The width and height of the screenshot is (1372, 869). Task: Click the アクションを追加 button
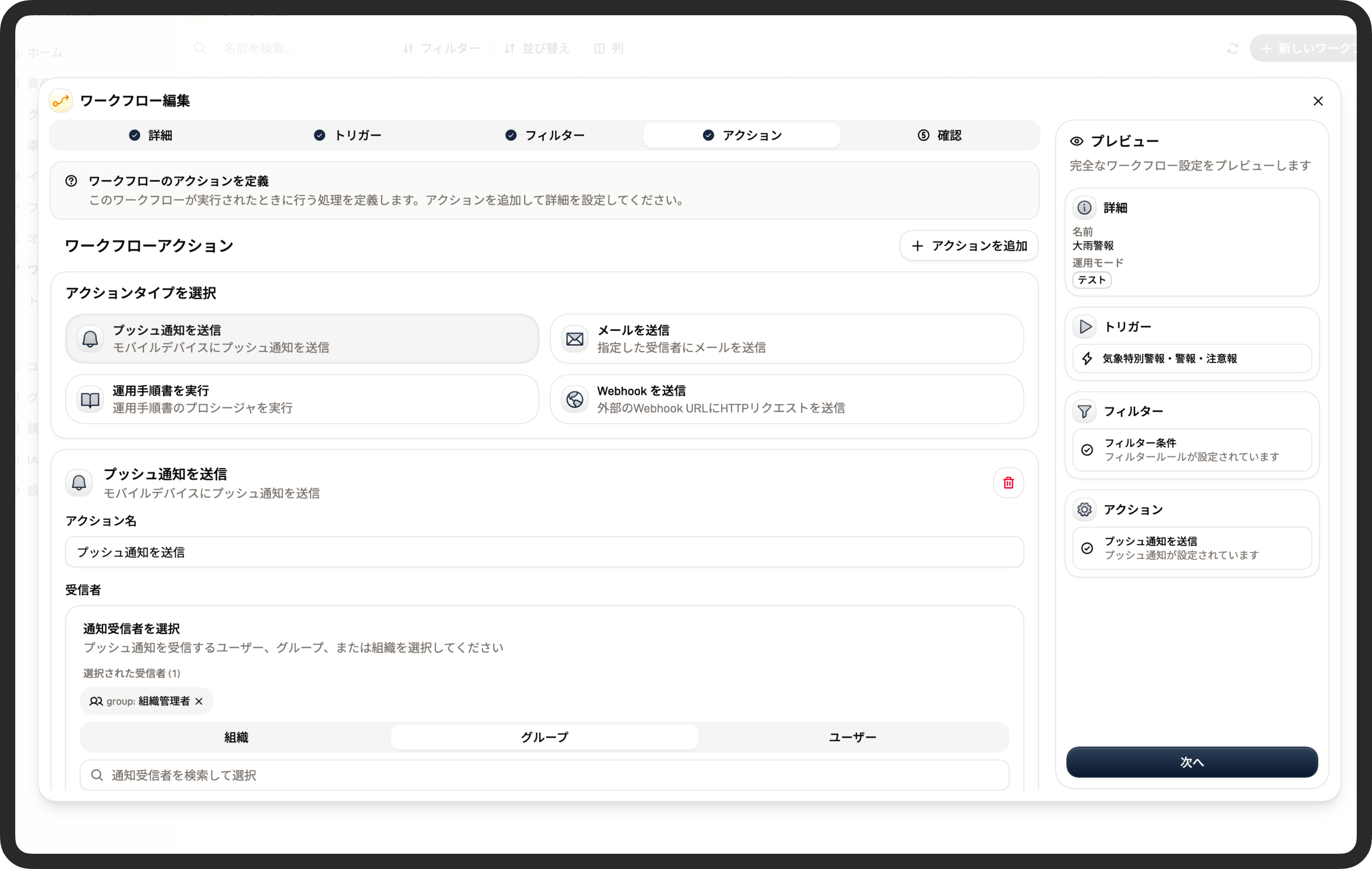[x=969, y=245]
